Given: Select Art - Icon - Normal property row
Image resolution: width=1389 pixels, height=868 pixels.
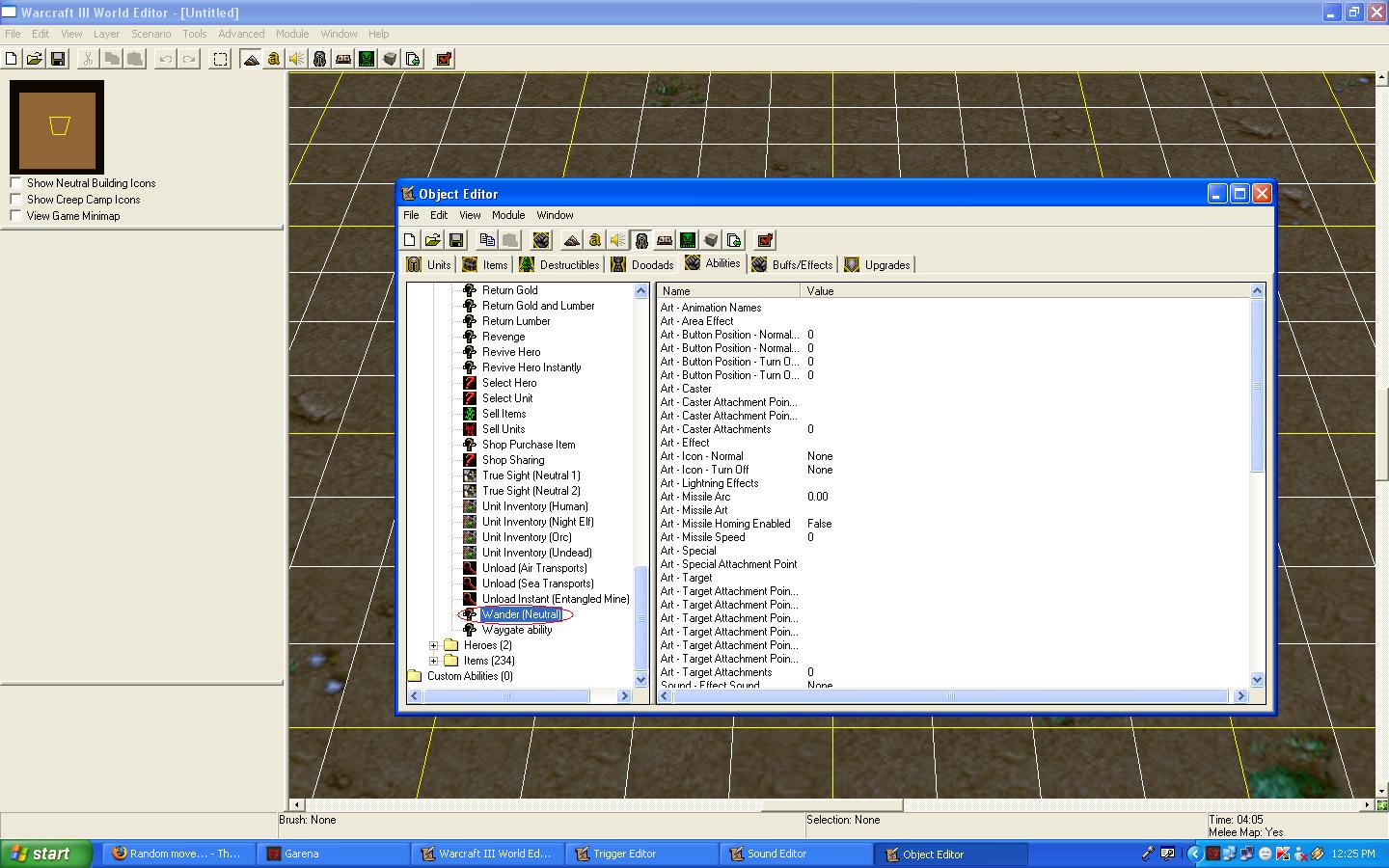Looking at the screenshot, I should 953,456.
